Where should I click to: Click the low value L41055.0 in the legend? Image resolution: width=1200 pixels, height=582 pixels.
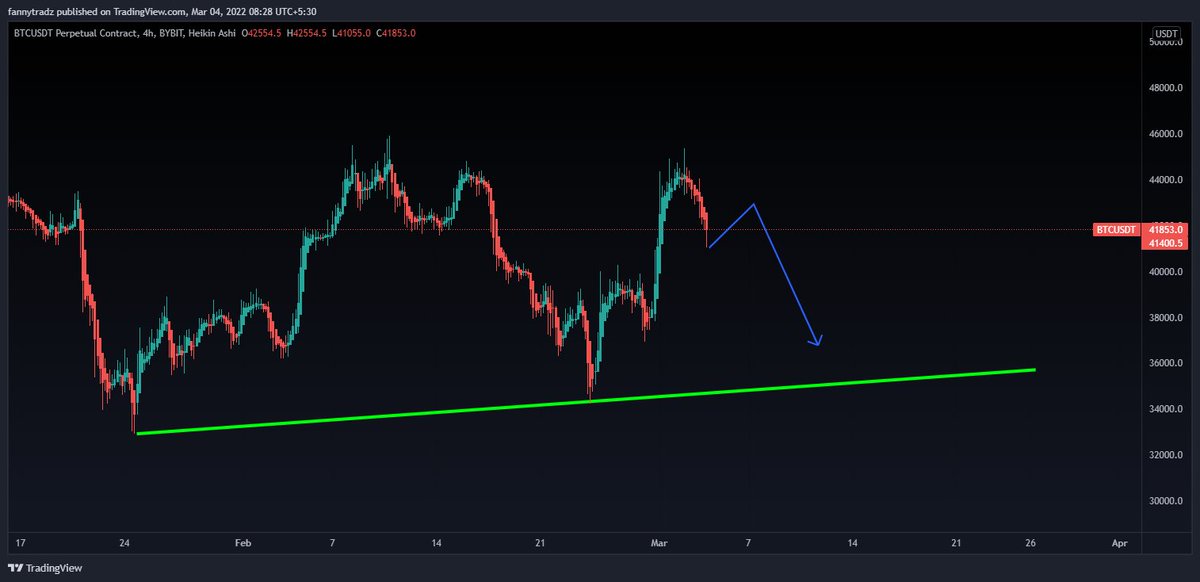(x=351, y=33)
